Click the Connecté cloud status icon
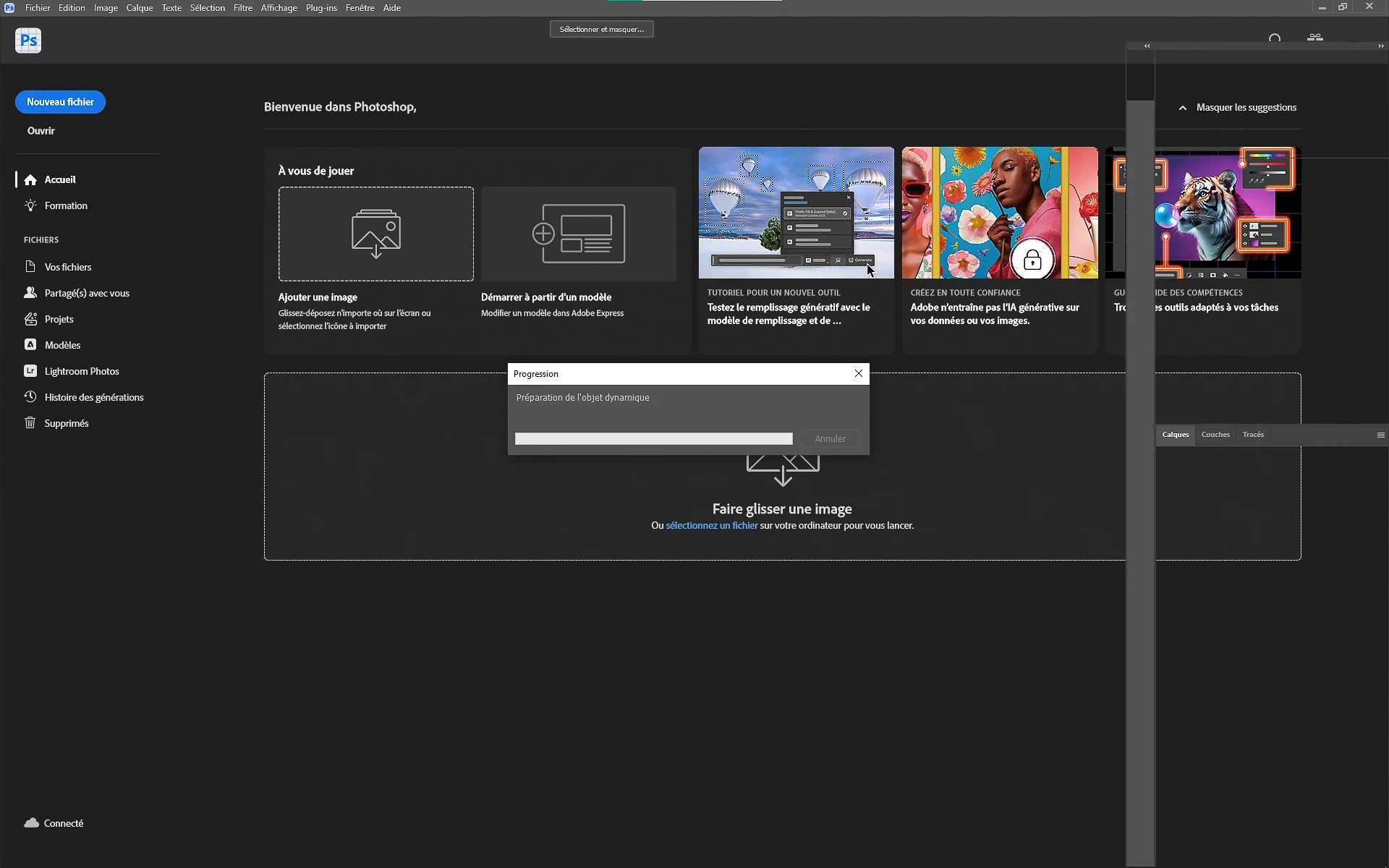 pyautogui.click(x=31, y=823)
